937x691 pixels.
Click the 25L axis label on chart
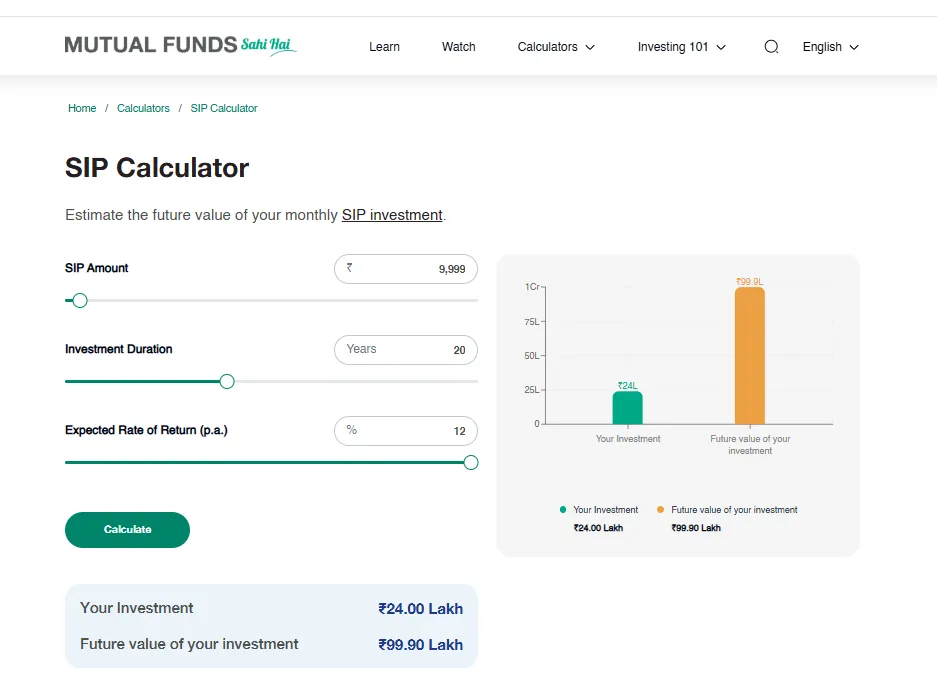532,390
